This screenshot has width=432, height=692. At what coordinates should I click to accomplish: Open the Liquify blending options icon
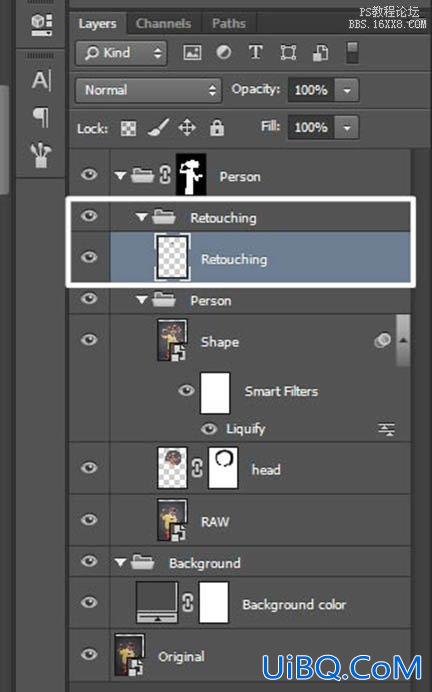tap(387, 429)
